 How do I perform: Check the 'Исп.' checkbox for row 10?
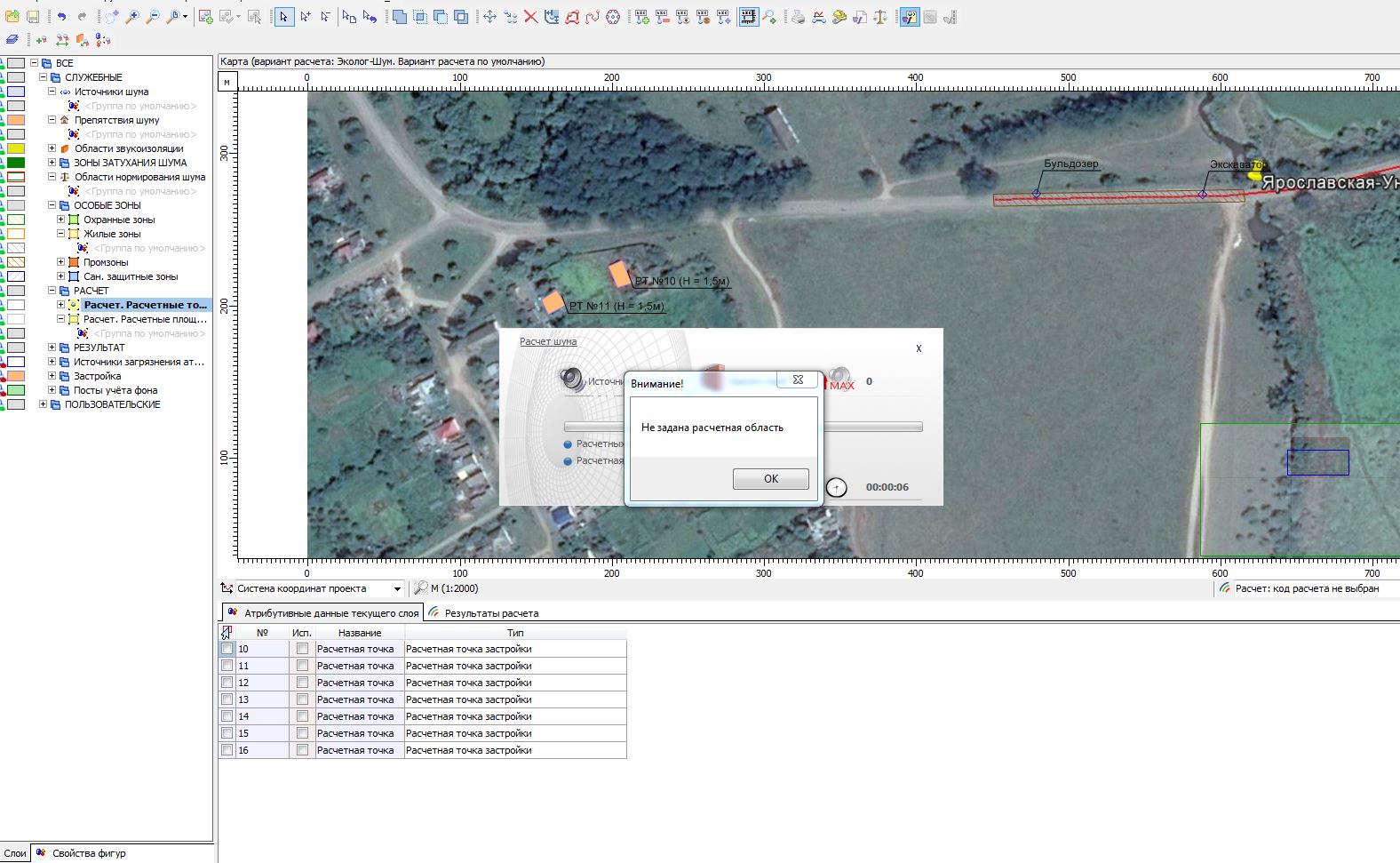[x=302, y=649]
